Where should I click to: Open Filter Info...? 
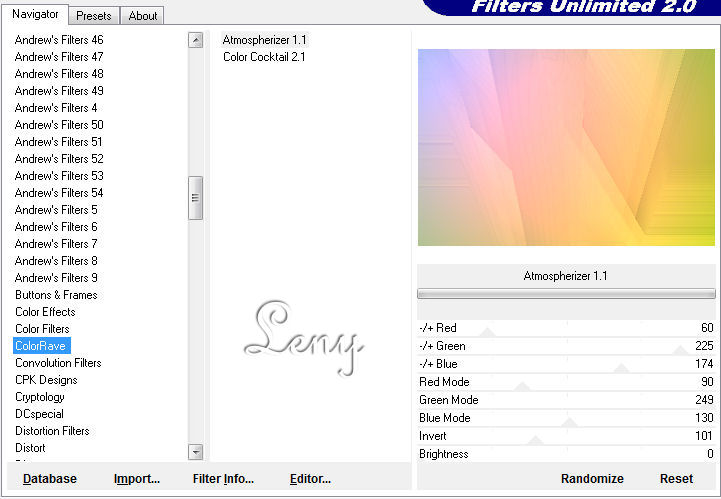223,479
